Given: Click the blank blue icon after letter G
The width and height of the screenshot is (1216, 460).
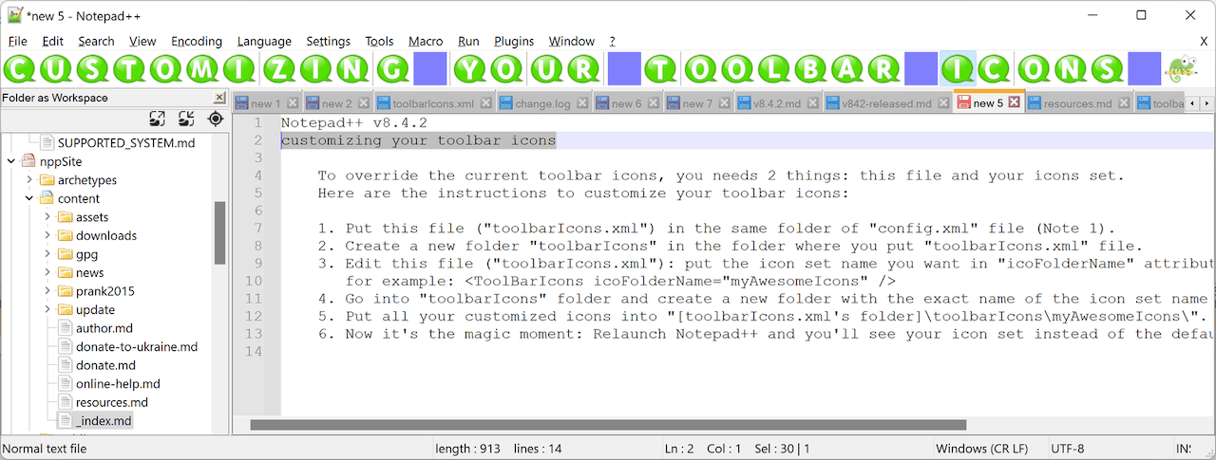Looking at the screenshot, I should click(x=430, y=69).
